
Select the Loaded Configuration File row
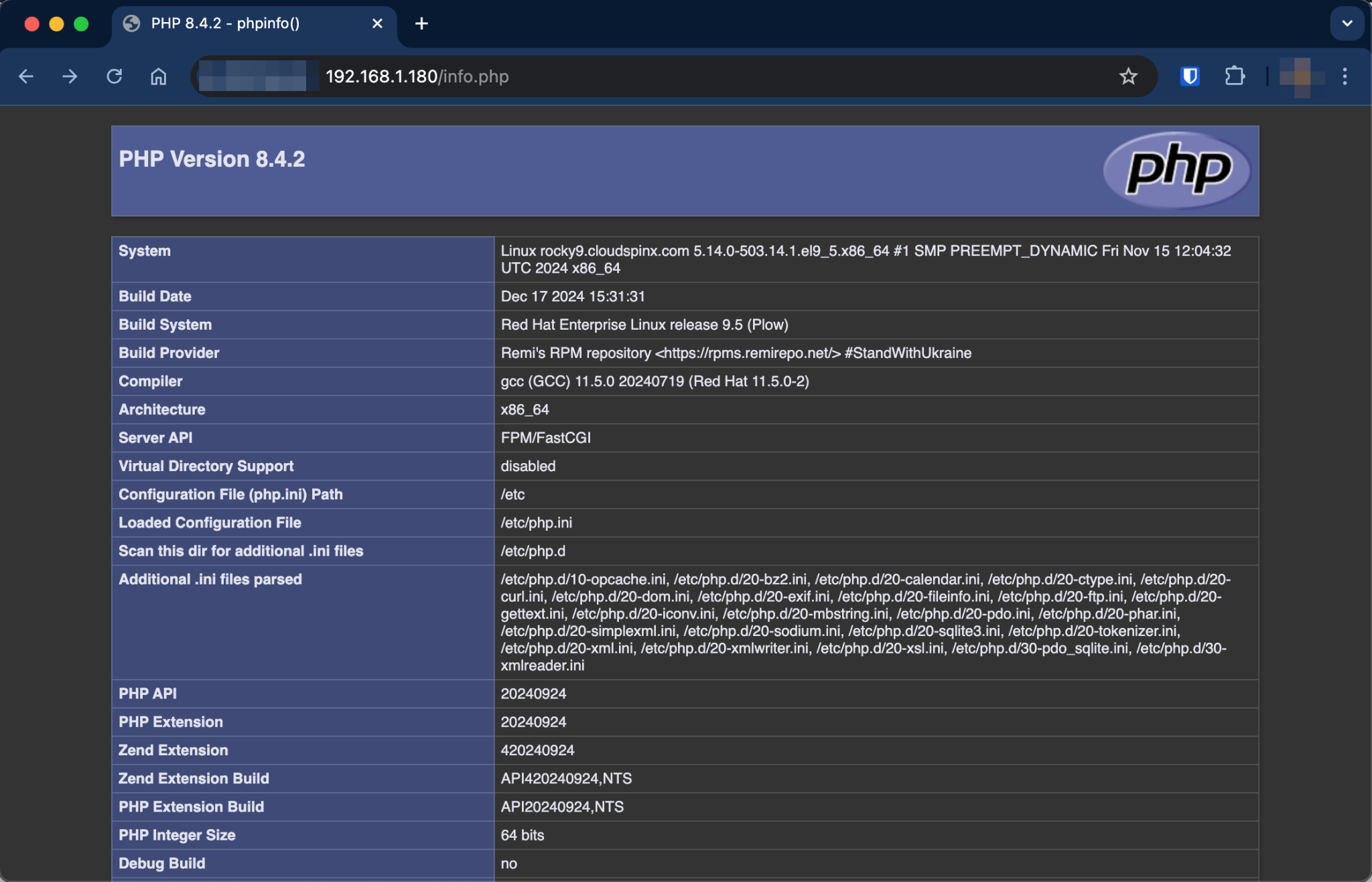210,523
